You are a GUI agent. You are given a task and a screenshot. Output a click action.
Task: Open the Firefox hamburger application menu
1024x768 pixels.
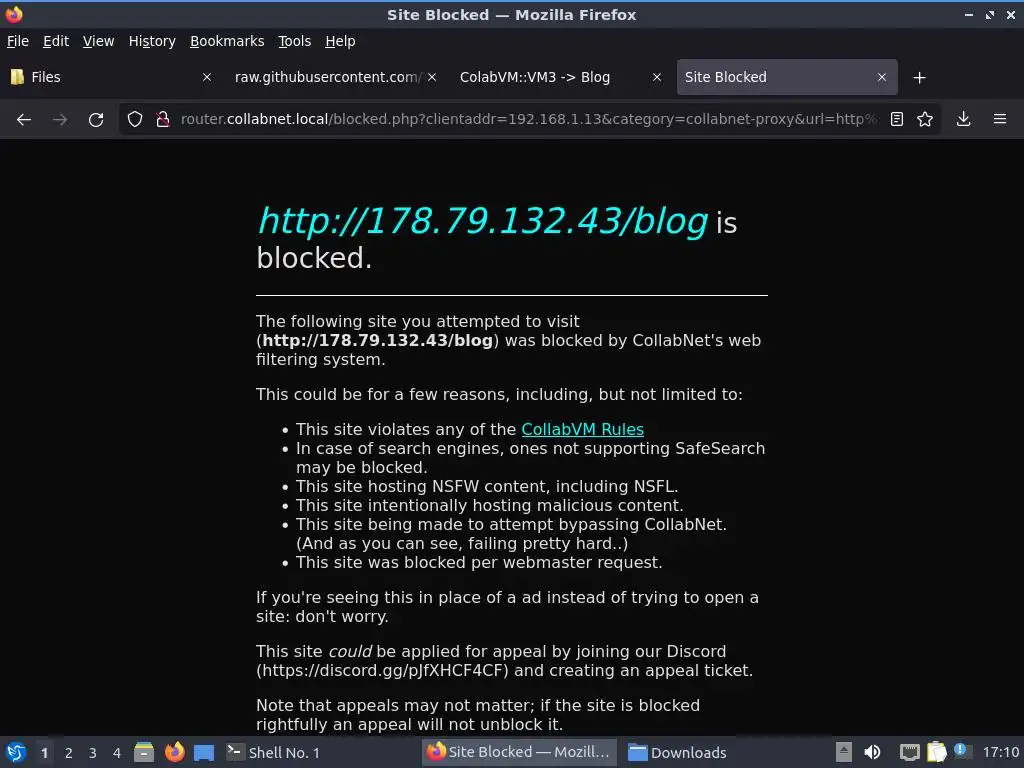(1000, 120)
